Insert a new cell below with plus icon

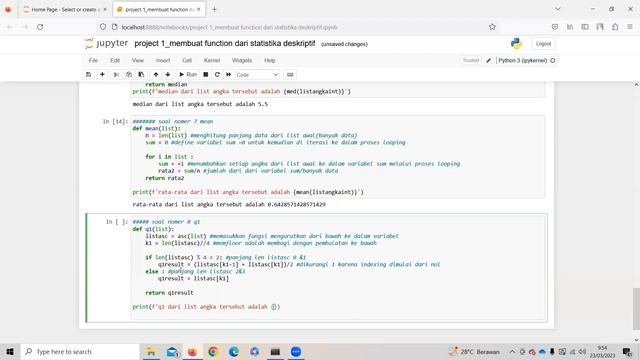pyautogui.click(x=102, y=75)
